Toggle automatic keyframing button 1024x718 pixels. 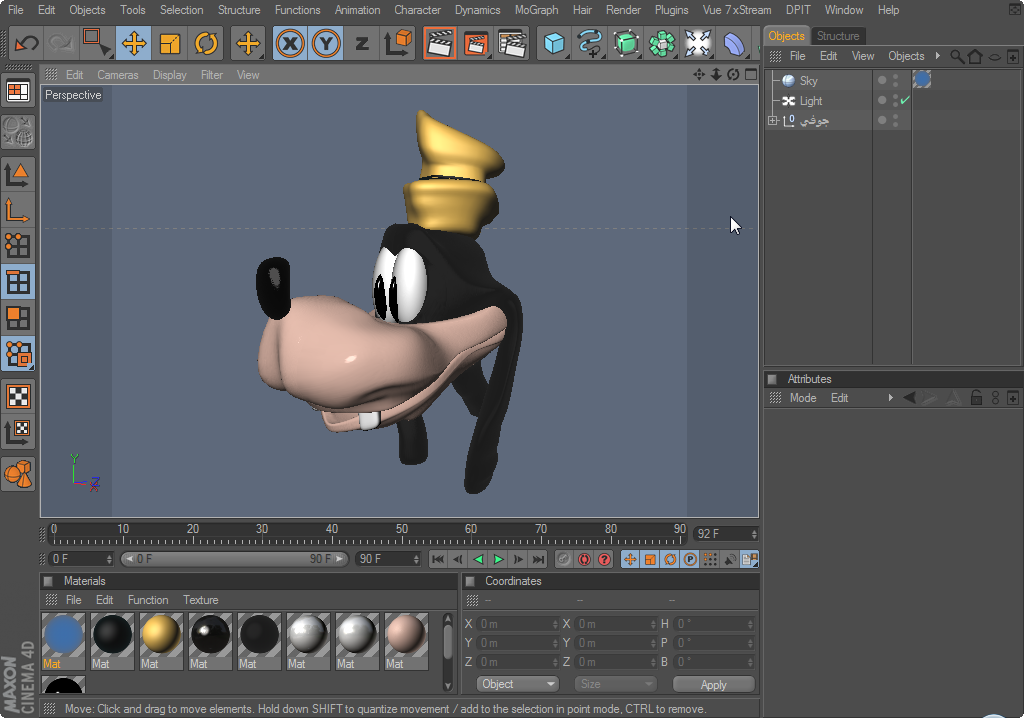(584, 559)
